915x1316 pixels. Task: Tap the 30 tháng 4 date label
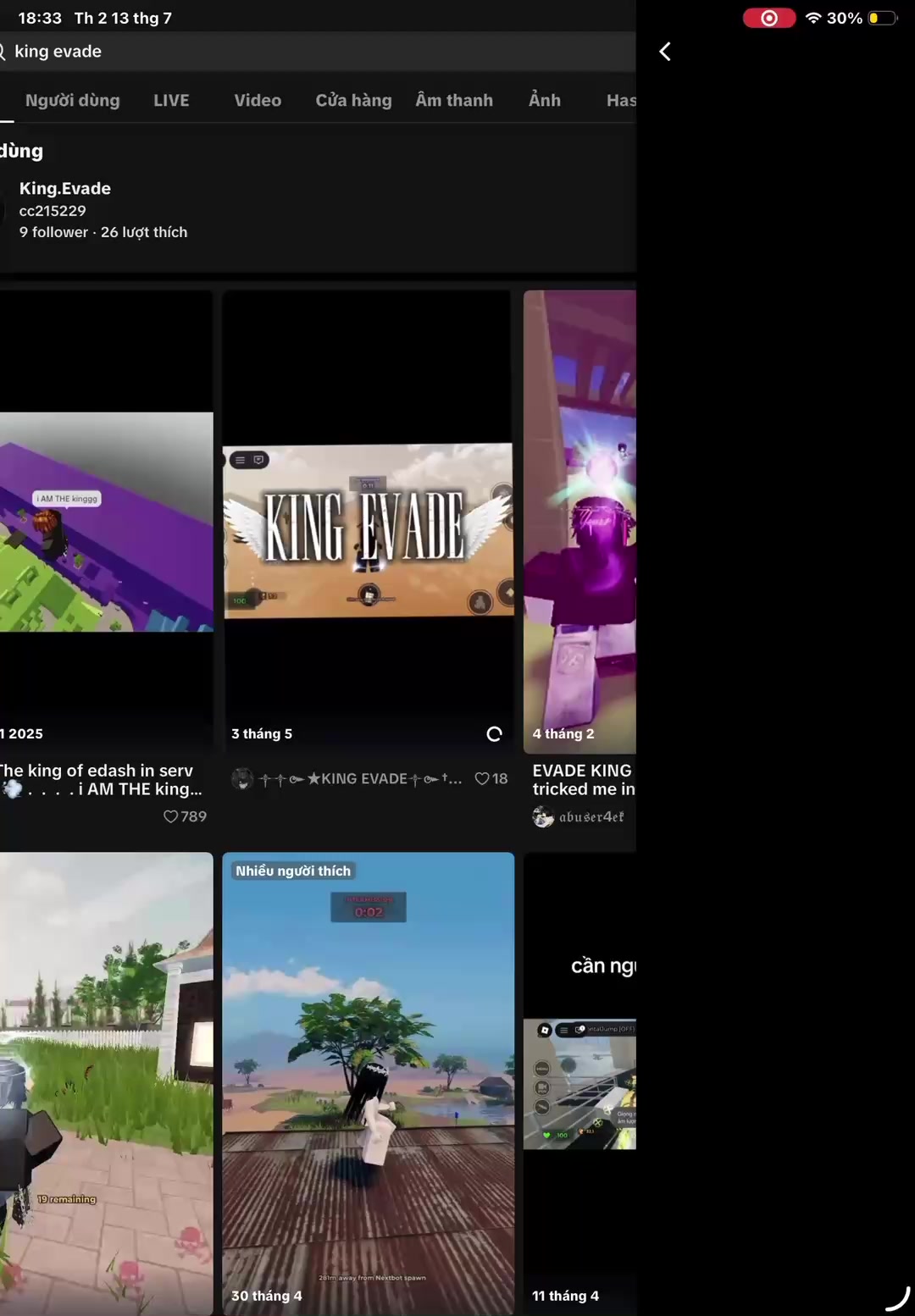click(267, 1296)
